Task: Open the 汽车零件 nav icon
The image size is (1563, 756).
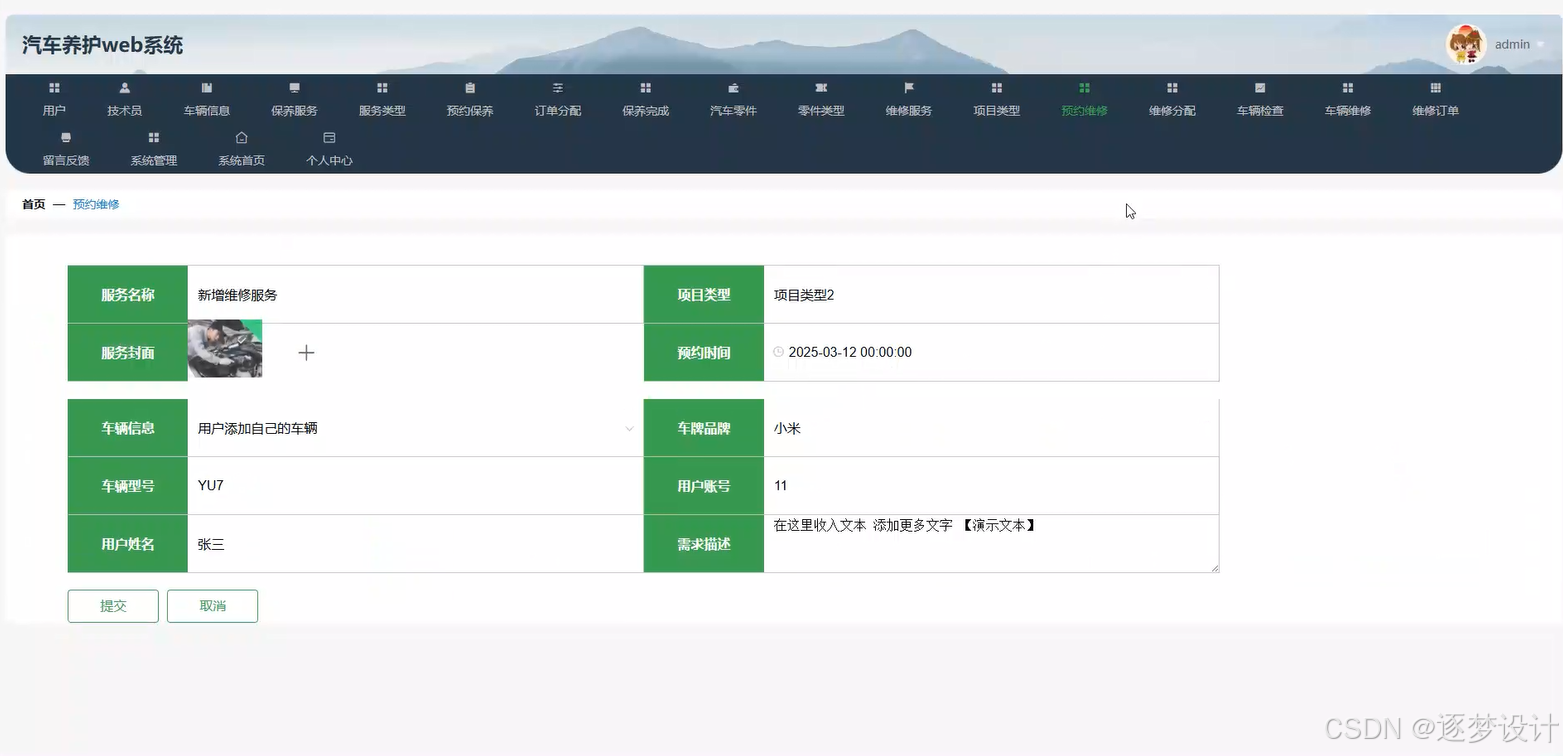Action: [x=733, y=88]
